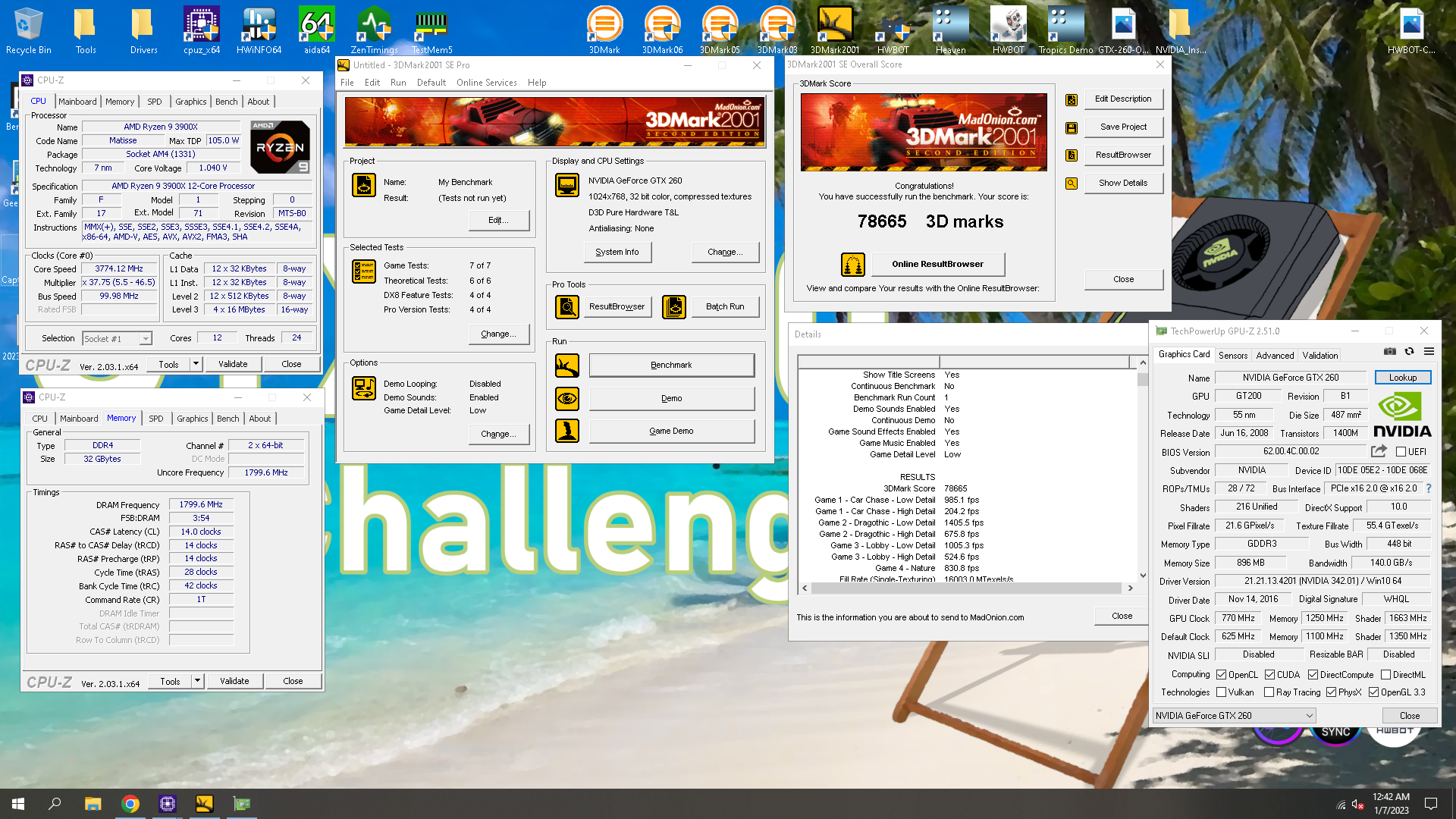Click the Benchmark run icon in 3DMark2001
The image size is (1456, 819).
click(x=567, y=366)
